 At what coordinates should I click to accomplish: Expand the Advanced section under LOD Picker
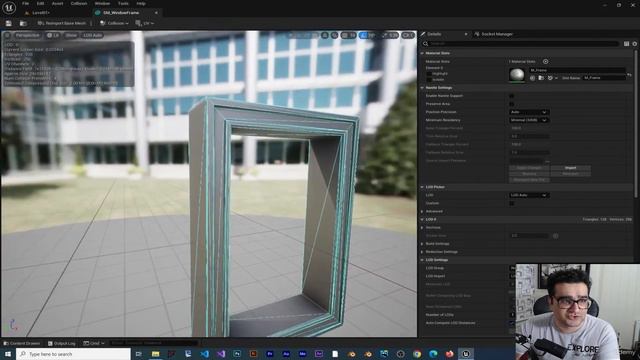click(422, 211)
